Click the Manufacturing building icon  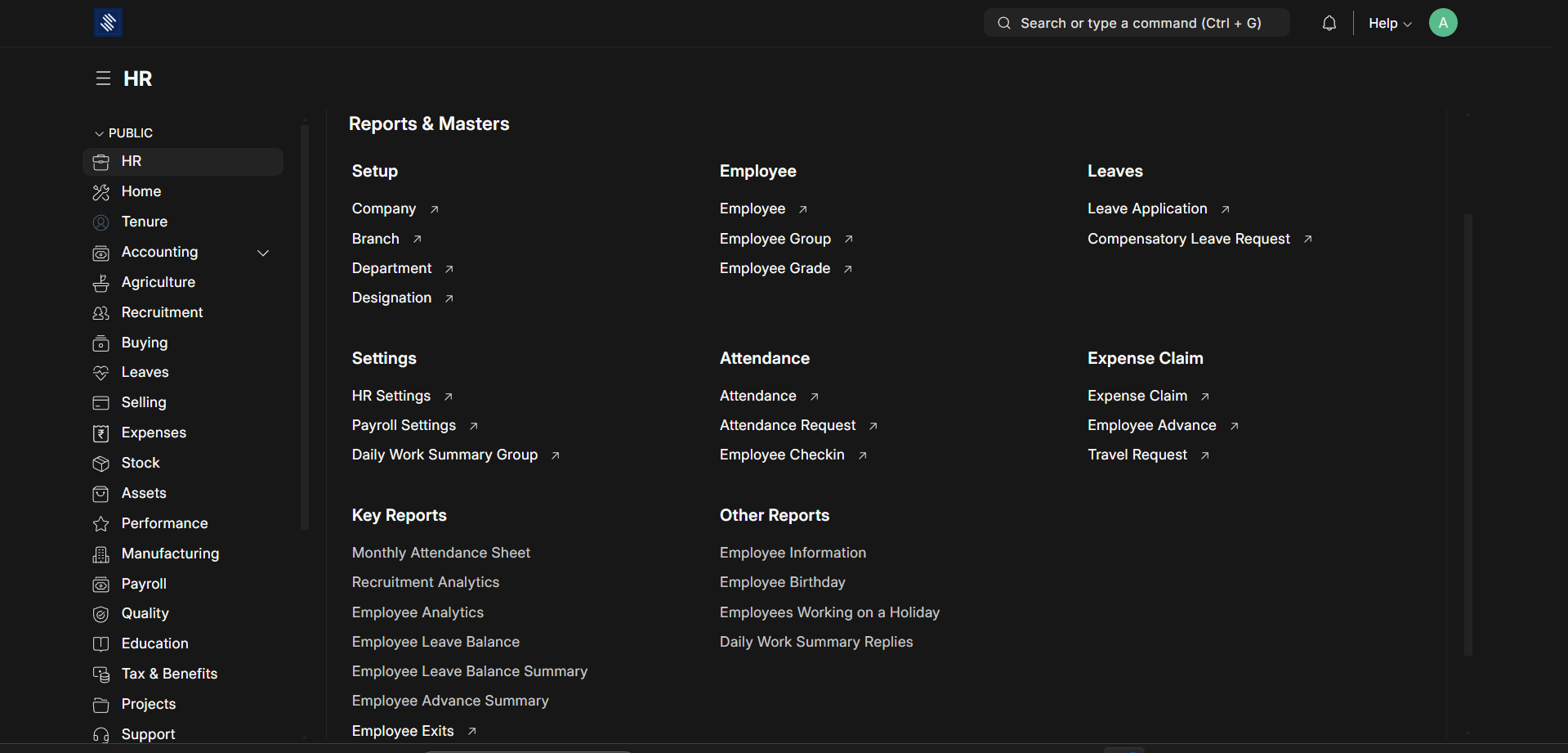pos(101,554)
